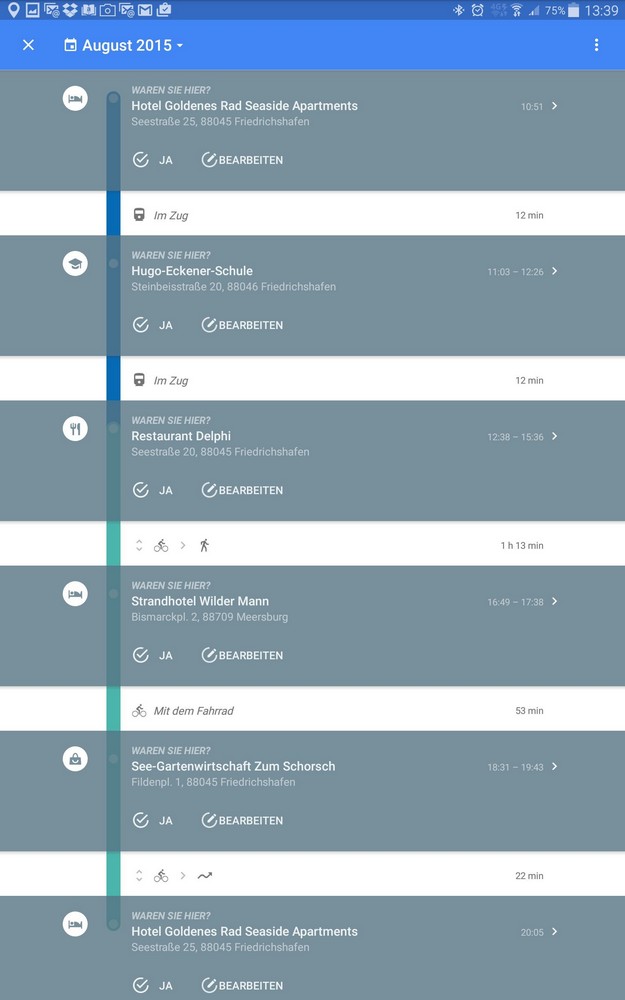Expand the 22 min cycling segment
Image resolution: width=625 pixels, height=1000 pixels.
pos(139,875)
